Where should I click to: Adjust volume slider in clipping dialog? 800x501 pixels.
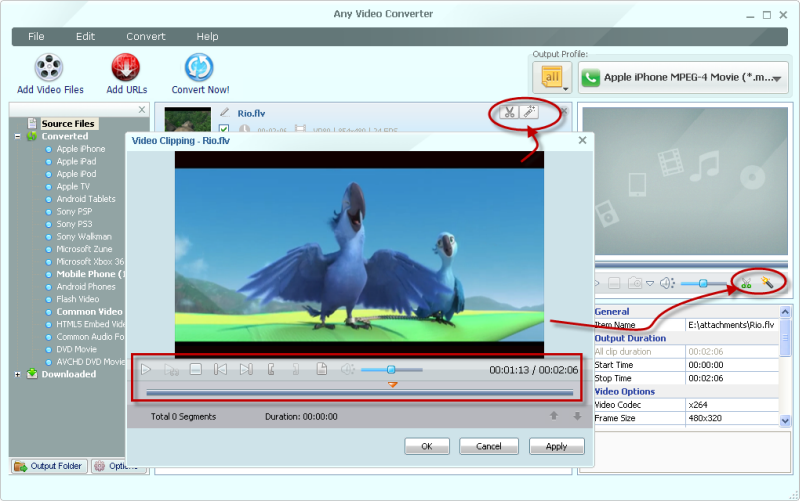[391, 369]
